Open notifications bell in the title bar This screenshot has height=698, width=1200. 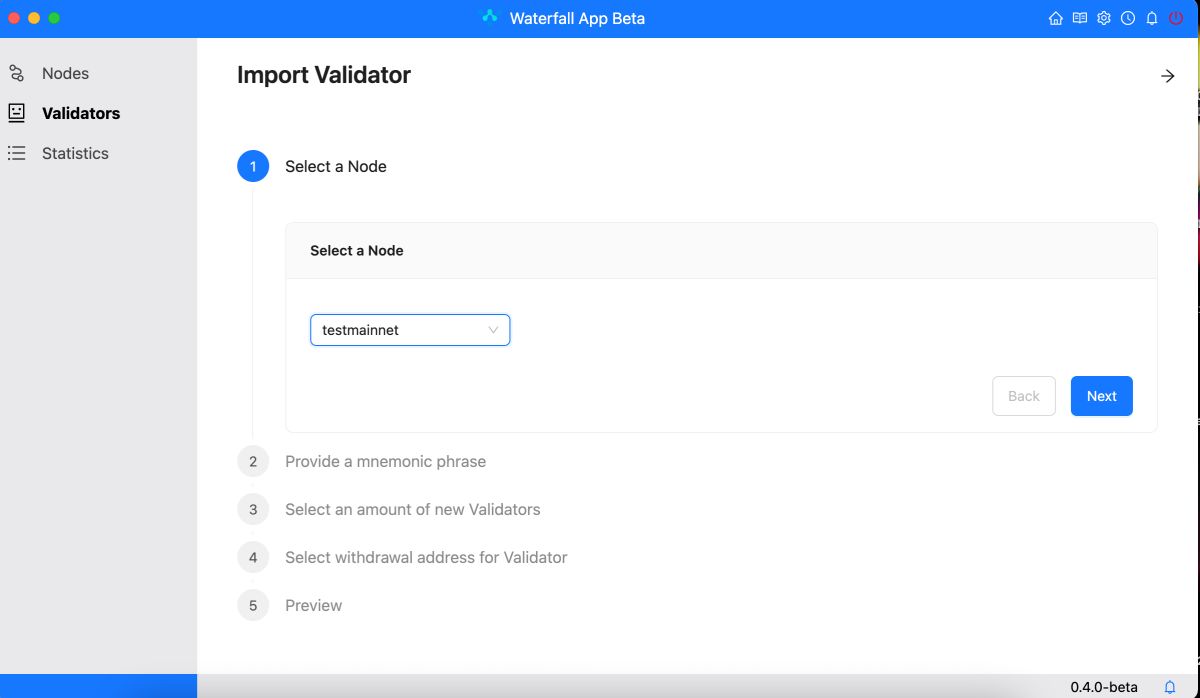1152,18
